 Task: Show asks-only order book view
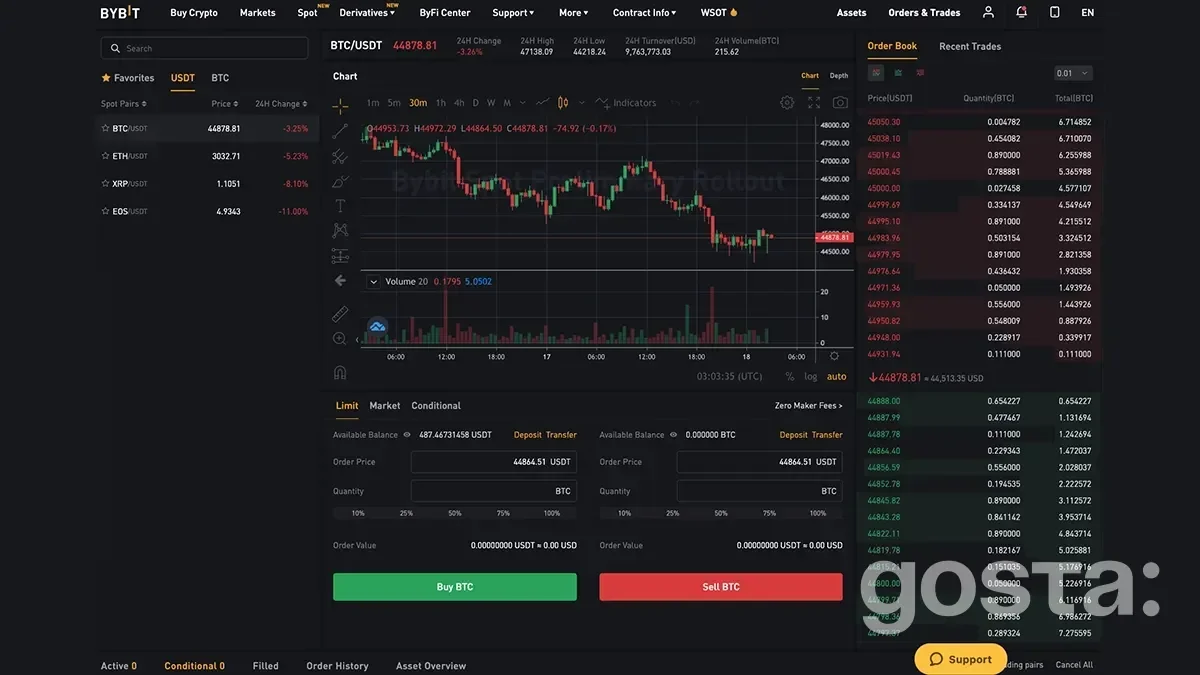920,73
